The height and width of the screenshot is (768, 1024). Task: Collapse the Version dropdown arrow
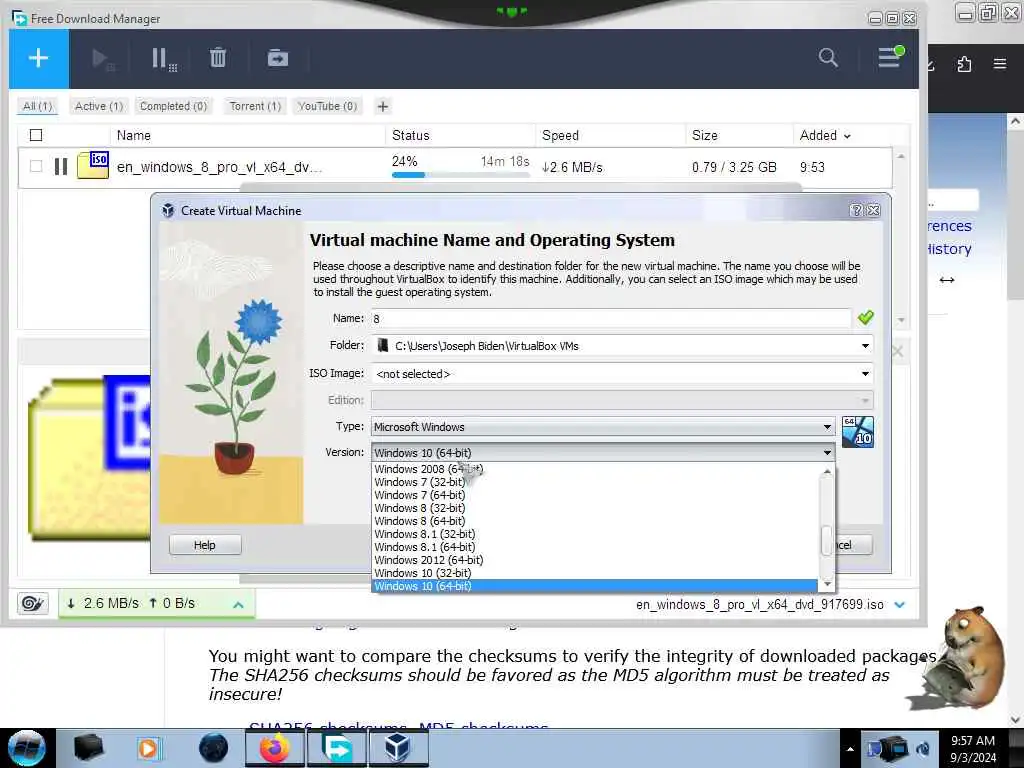point(827,453)
